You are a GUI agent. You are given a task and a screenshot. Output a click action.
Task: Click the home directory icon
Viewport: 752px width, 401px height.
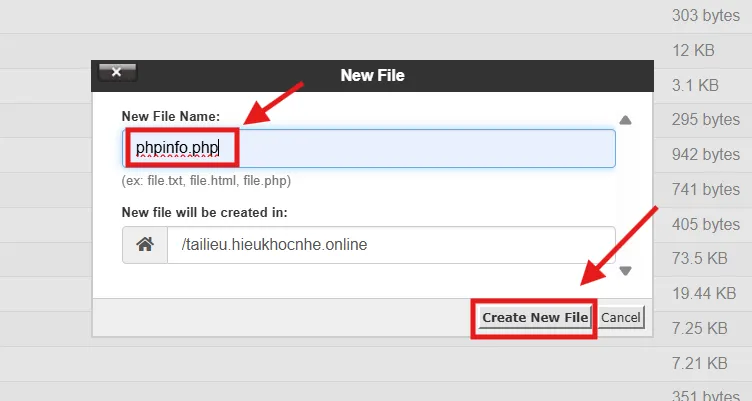[145, 244]
